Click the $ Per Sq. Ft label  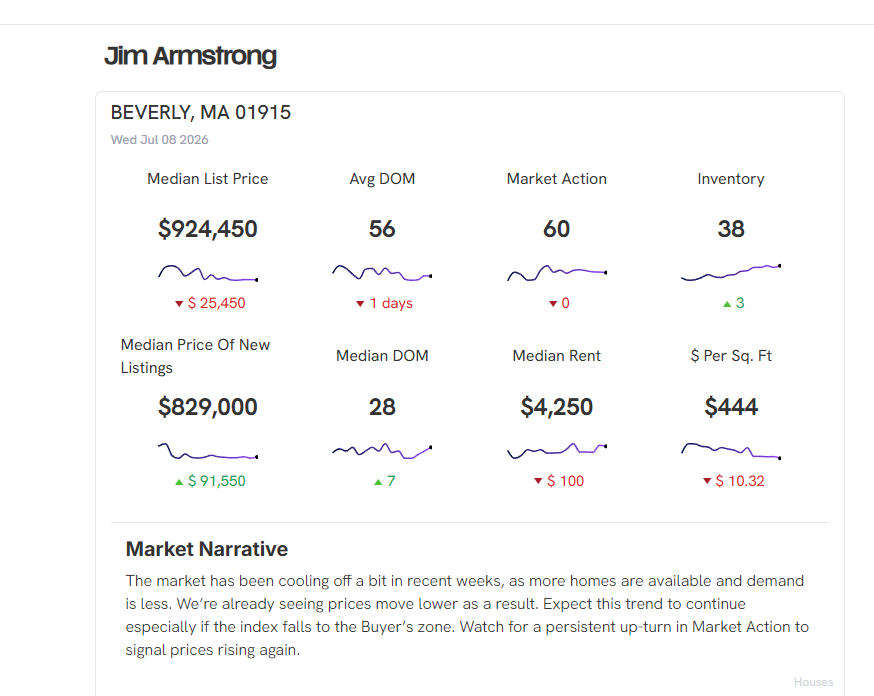click(731, 356)
